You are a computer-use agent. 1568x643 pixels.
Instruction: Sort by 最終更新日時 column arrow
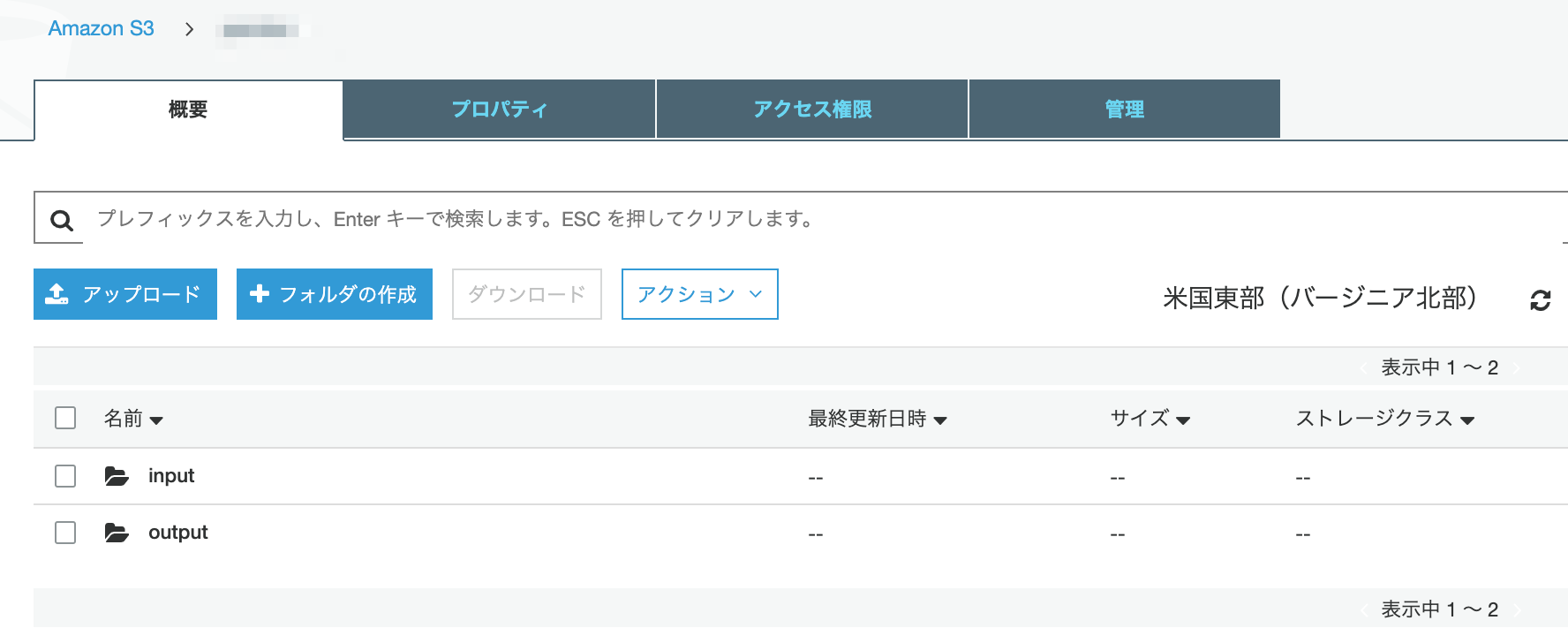[940, 420]
